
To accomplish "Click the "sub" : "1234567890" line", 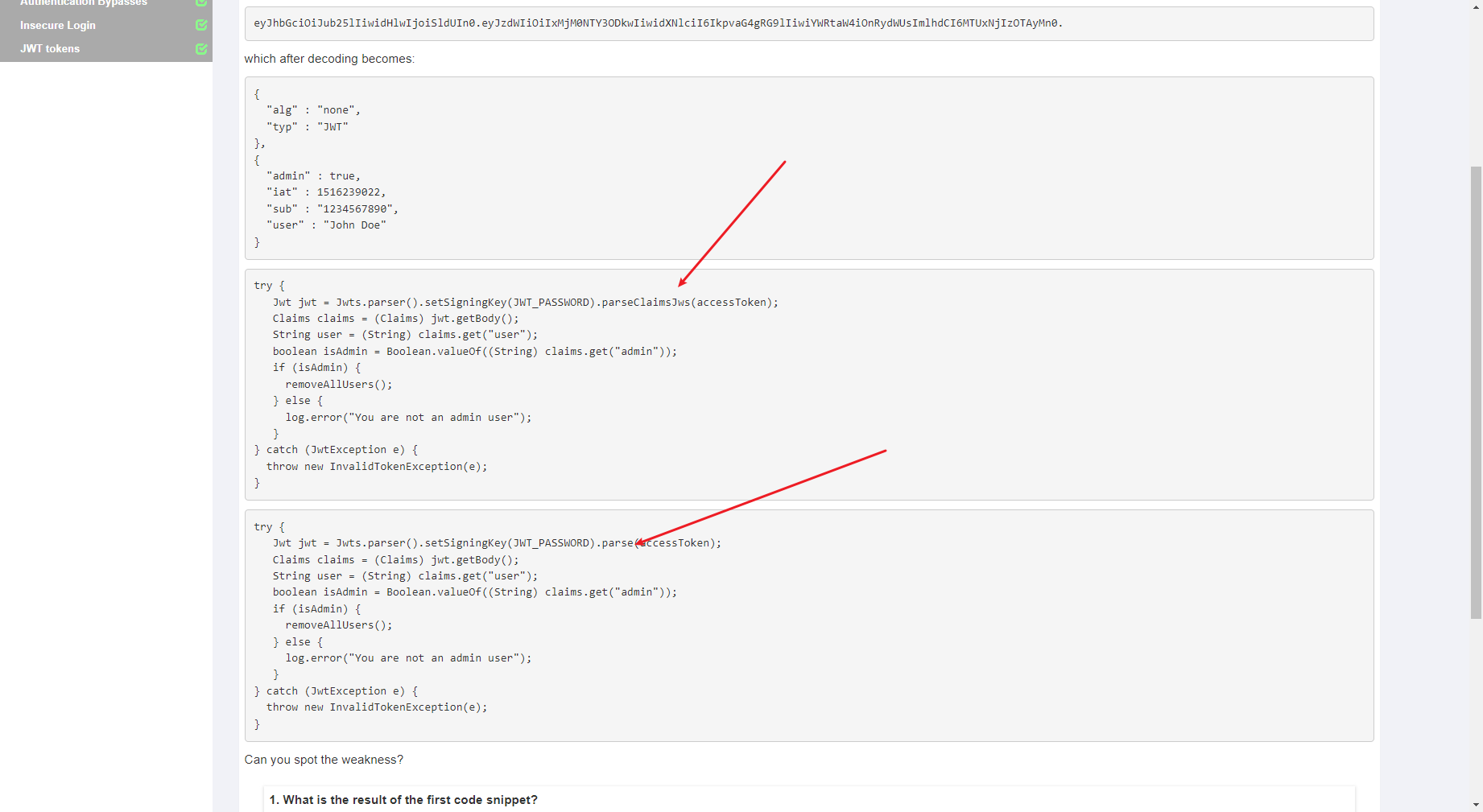I will [x=333, y=208].
